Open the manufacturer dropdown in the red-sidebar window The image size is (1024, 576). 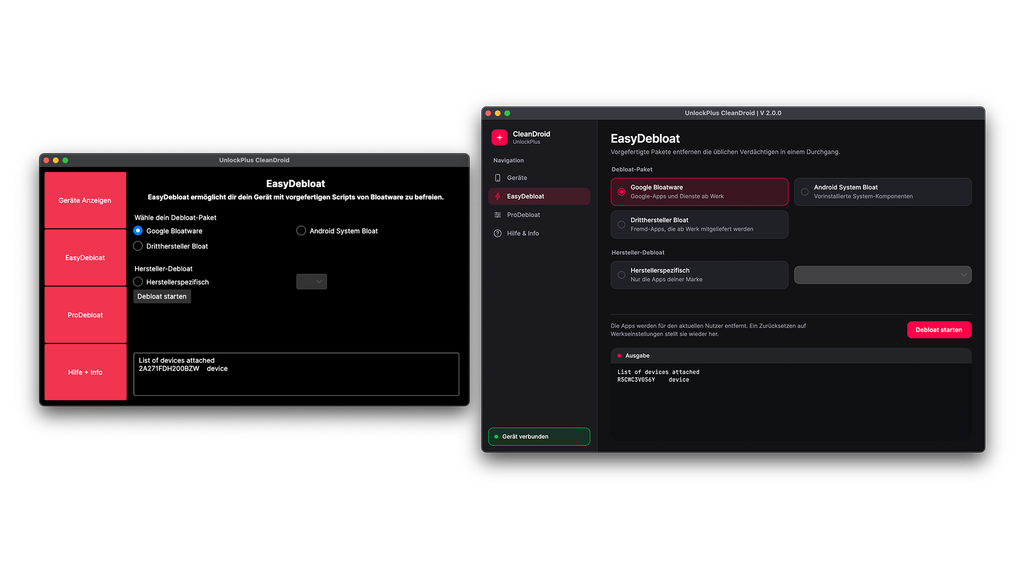(x=312, y=281)
